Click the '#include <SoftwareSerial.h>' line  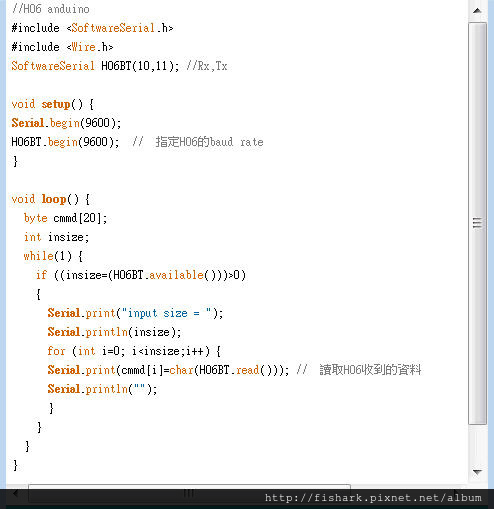[x=92, y=28]
